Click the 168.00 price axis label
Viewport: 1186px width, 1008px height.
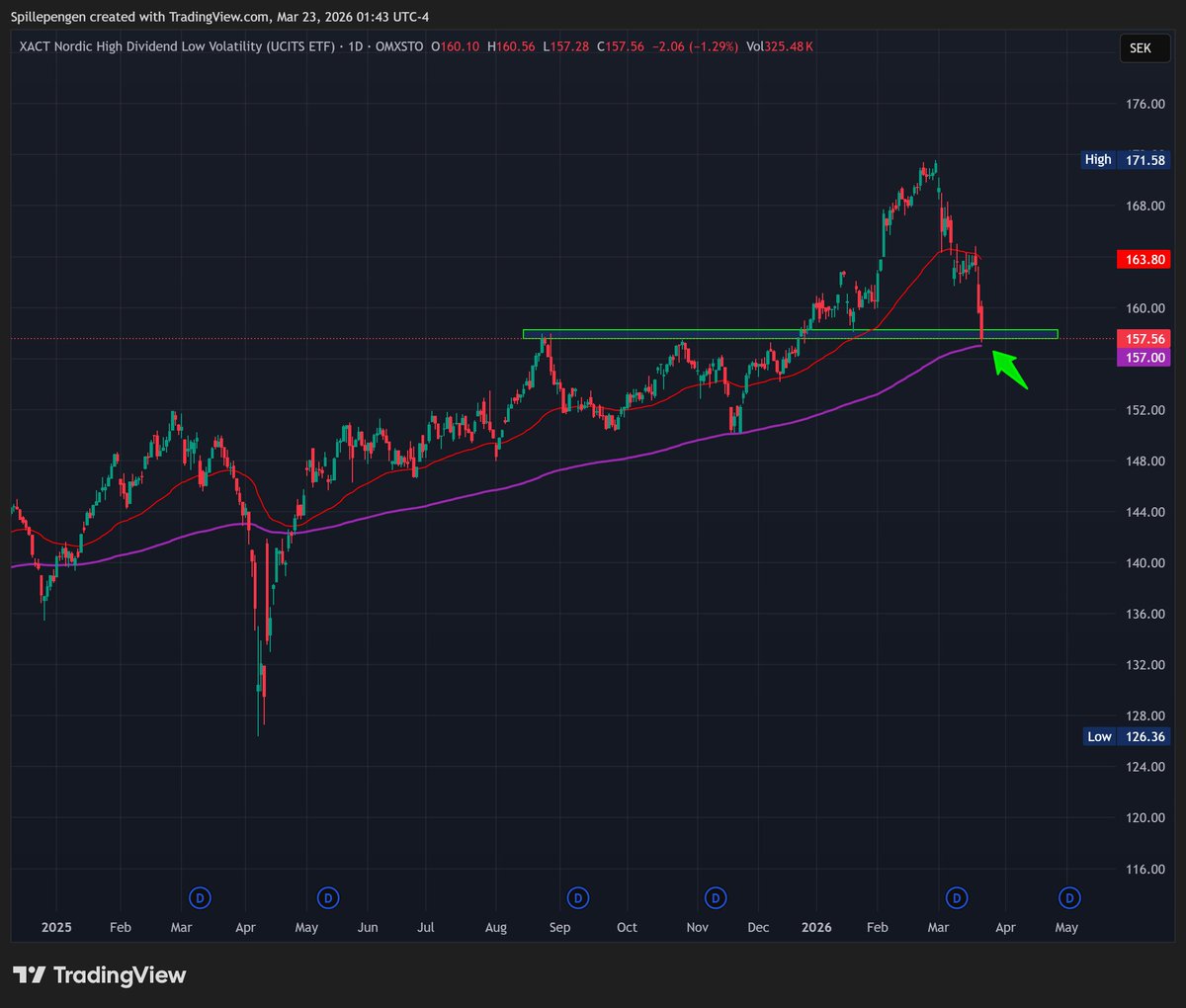point(1144,206)
